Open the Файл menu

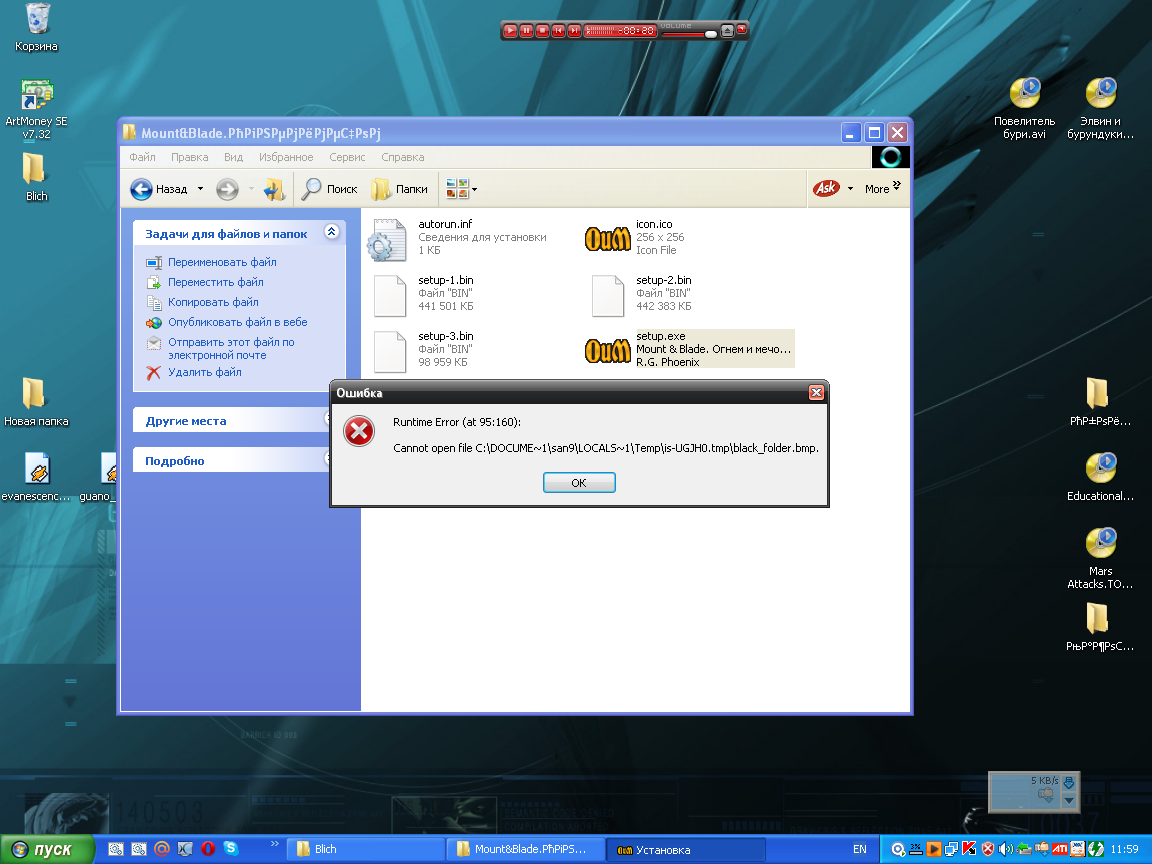[143, 157]
